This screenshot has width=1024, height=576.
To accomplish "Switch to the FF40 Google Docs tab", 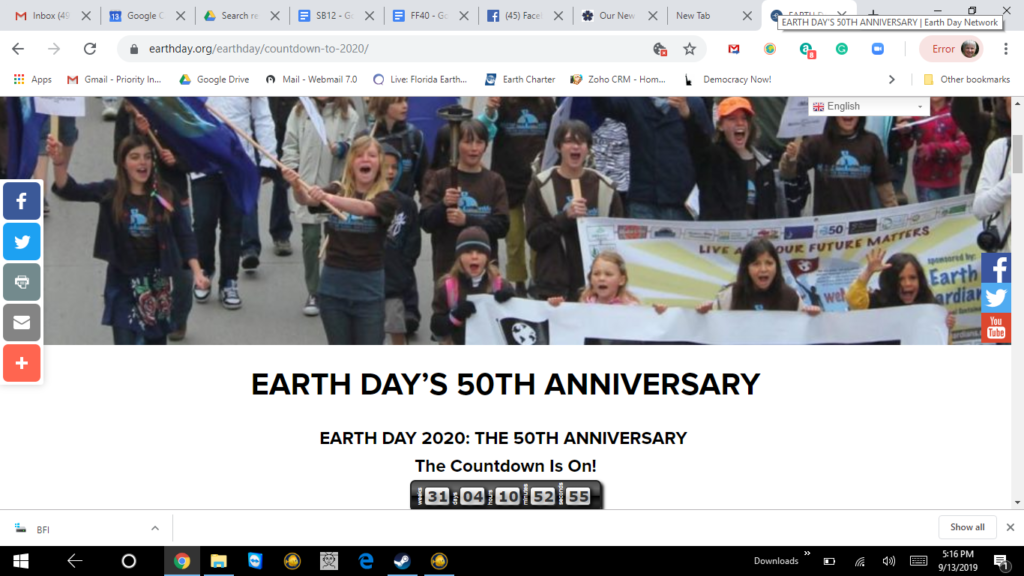I will 421,16.
